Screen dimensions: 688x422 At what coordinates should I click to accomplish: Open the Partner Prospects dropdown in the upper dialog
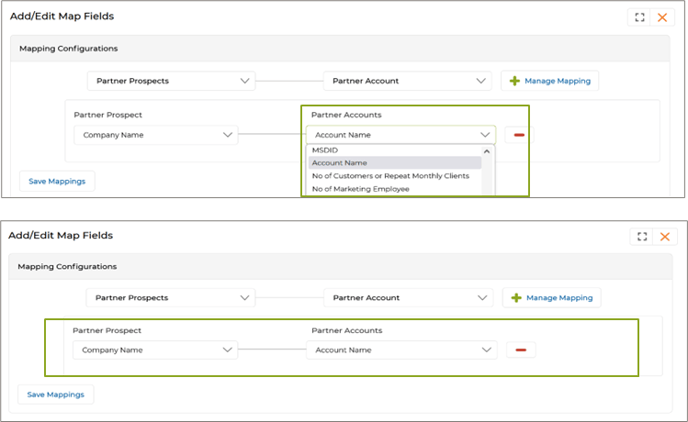170,81
